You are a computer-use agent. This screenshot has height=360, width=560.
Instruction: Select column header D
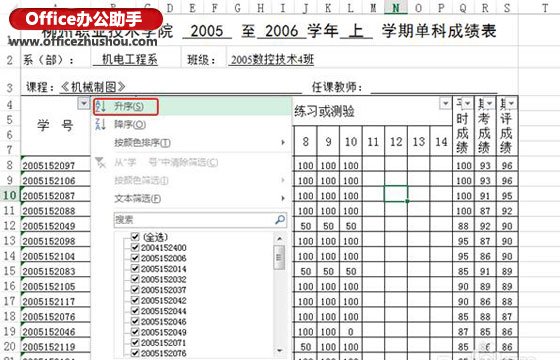170,8
